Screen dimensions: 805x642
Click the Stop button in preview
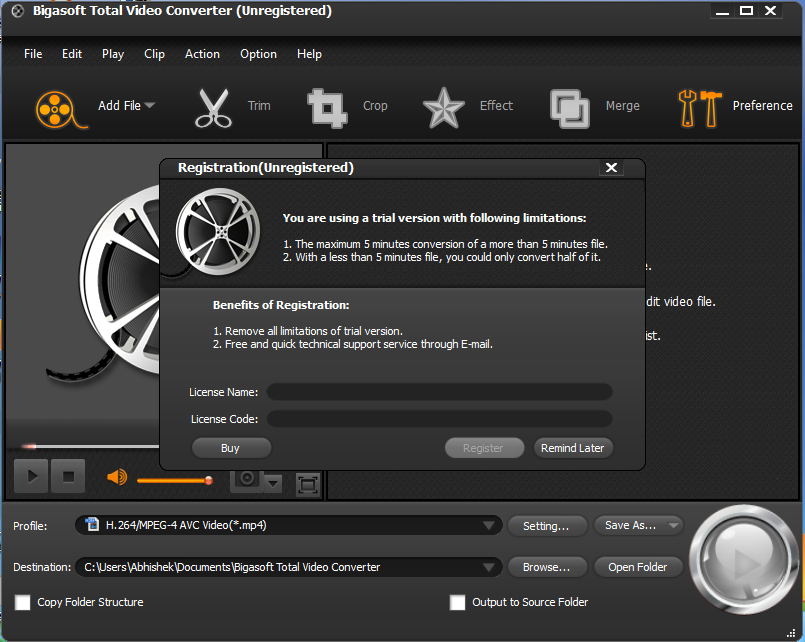68,476
